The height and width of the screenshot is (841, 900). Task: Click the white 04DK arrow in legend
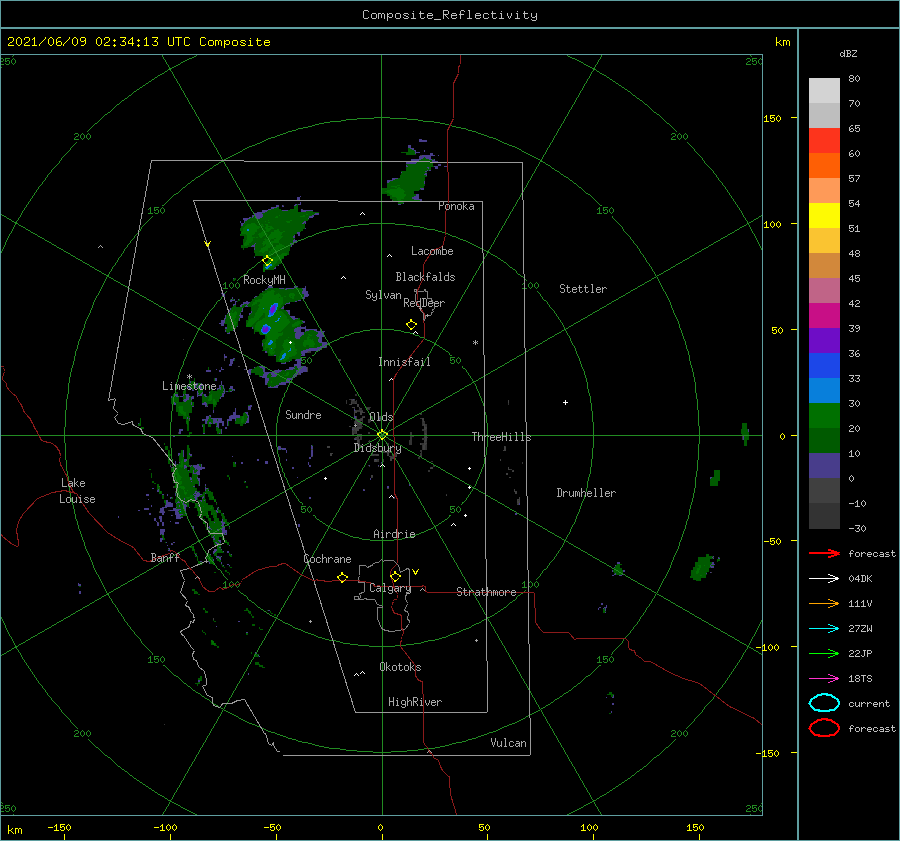click(x=824, y=578)
